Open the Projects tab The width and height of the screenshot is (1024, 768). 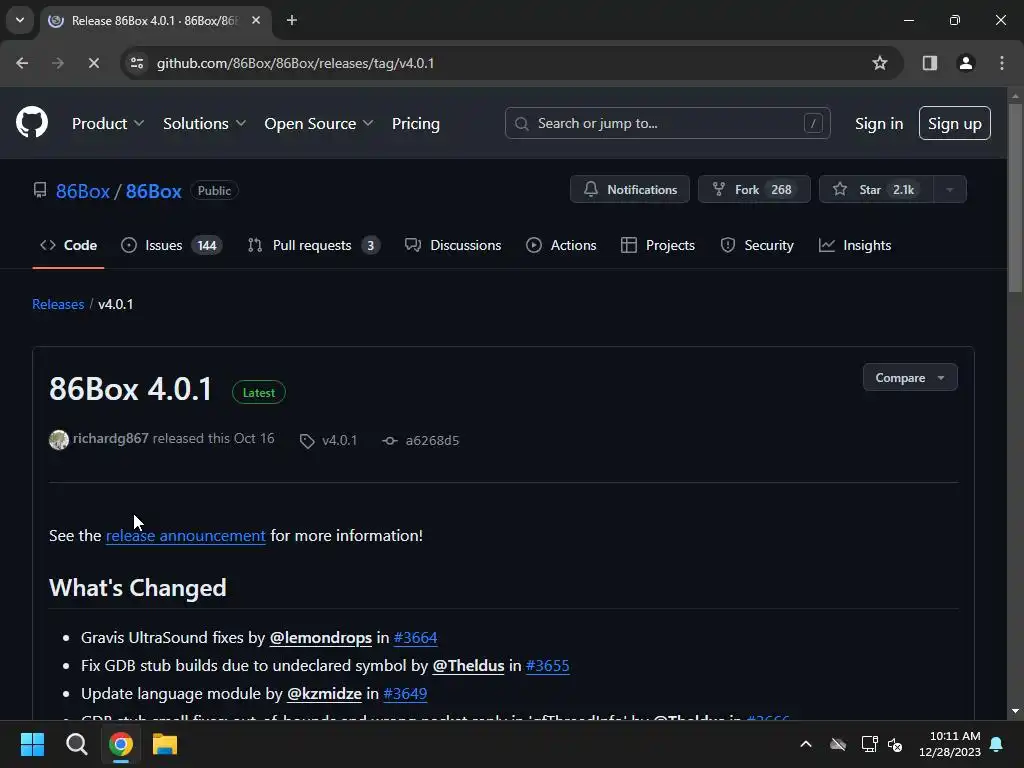coord(658,246)
